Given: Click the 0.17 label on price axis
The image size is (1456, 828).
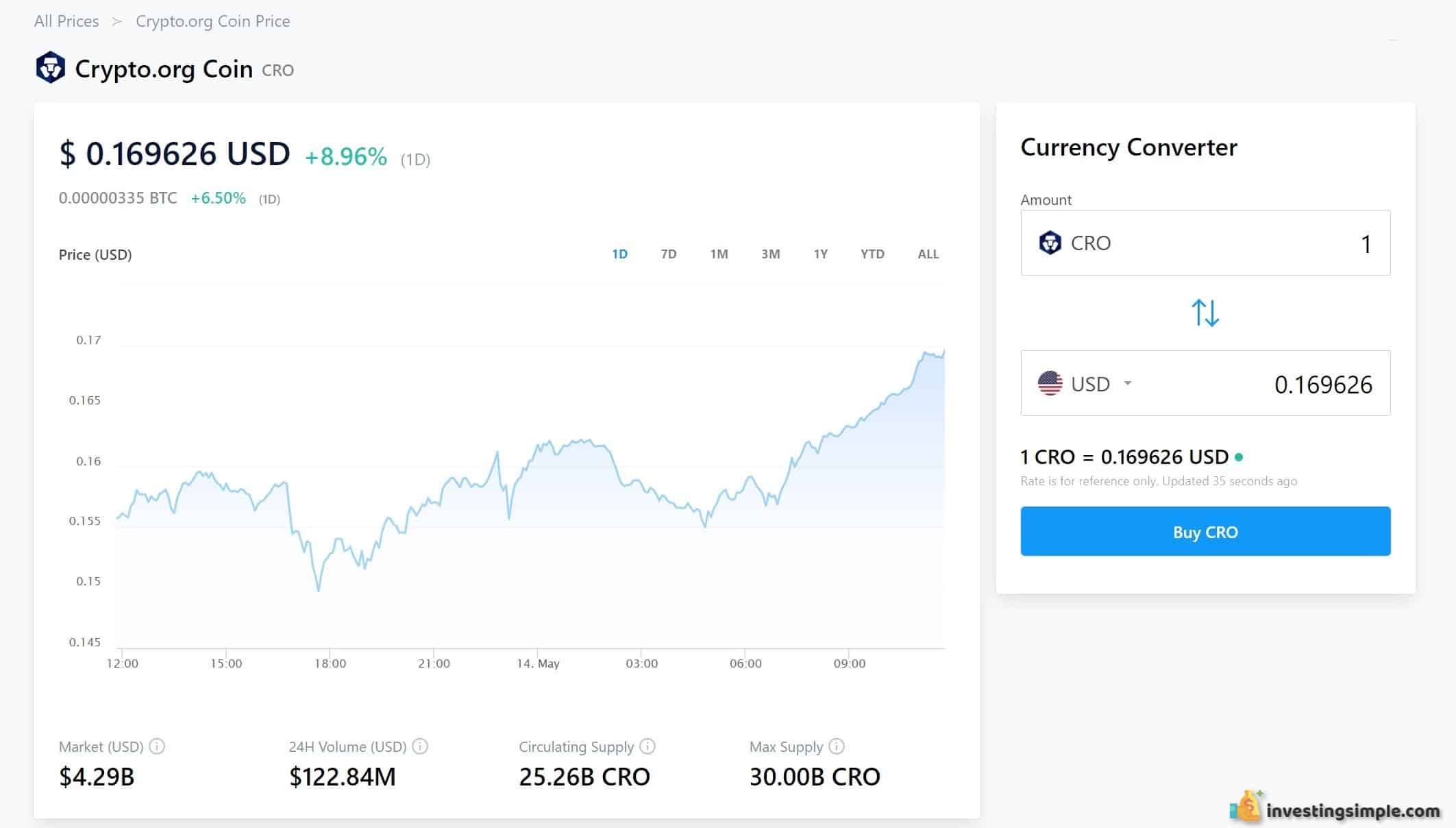Looking at the screenshot, I should click(88, 340).
